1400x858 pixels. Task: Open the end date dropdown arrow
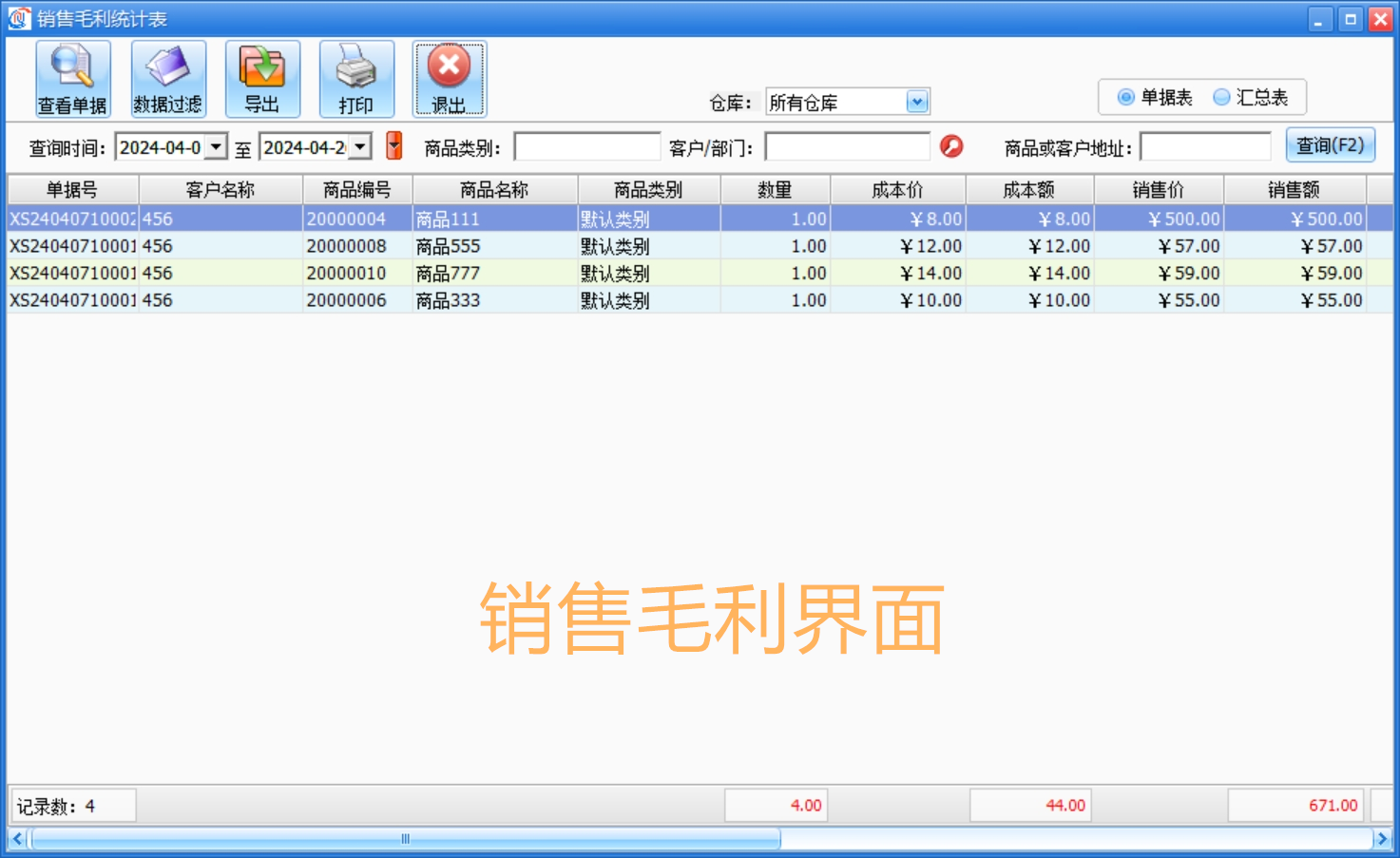[x=360, y=147]
